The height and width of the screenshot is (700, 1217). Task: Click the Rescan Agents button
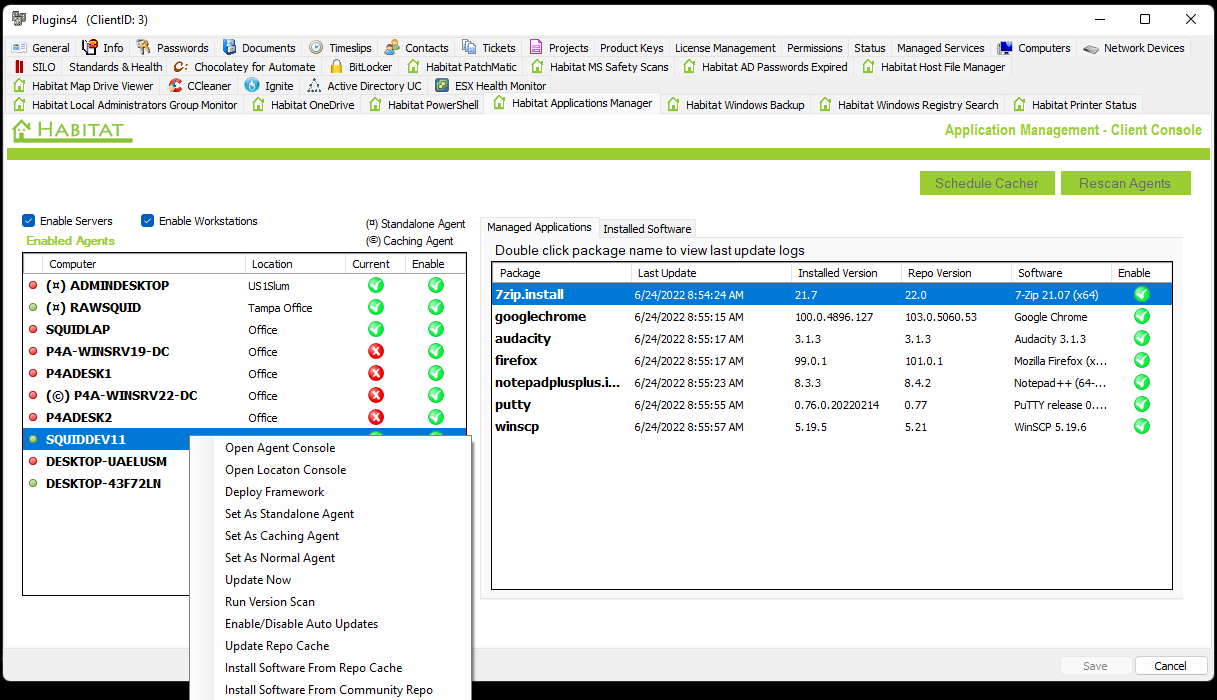pyautogui.click(x=1125, y=183)
